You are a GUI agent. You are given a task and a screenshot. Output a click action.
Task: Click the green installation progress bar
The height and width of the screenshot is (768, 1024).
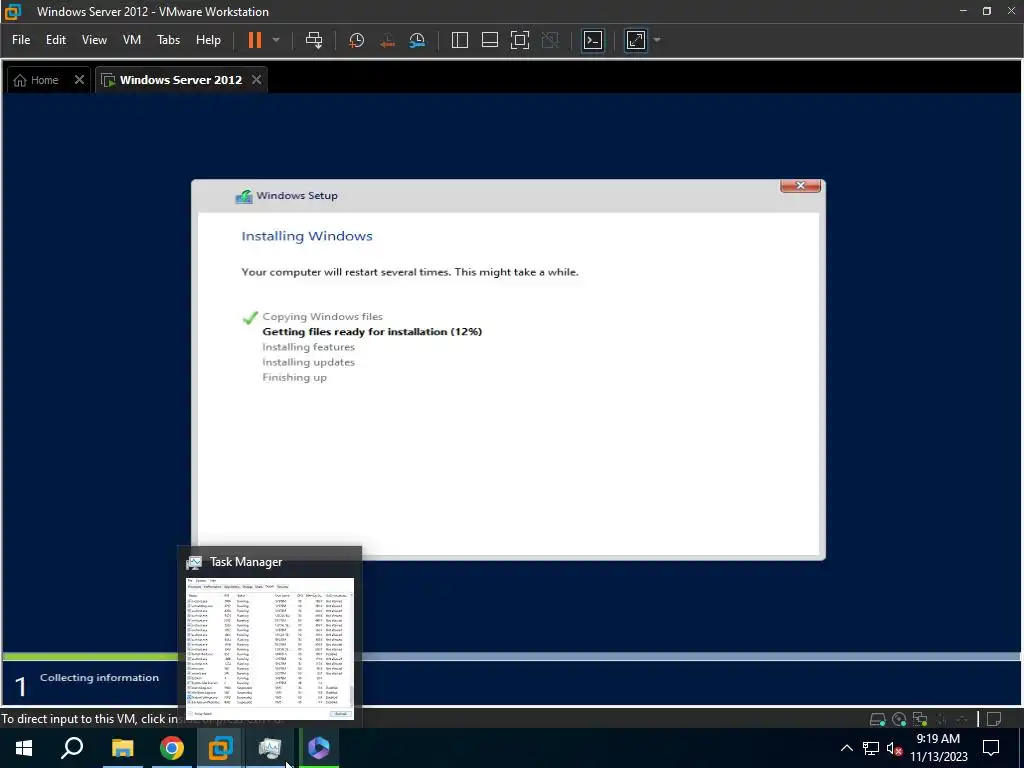pos(90,656)
